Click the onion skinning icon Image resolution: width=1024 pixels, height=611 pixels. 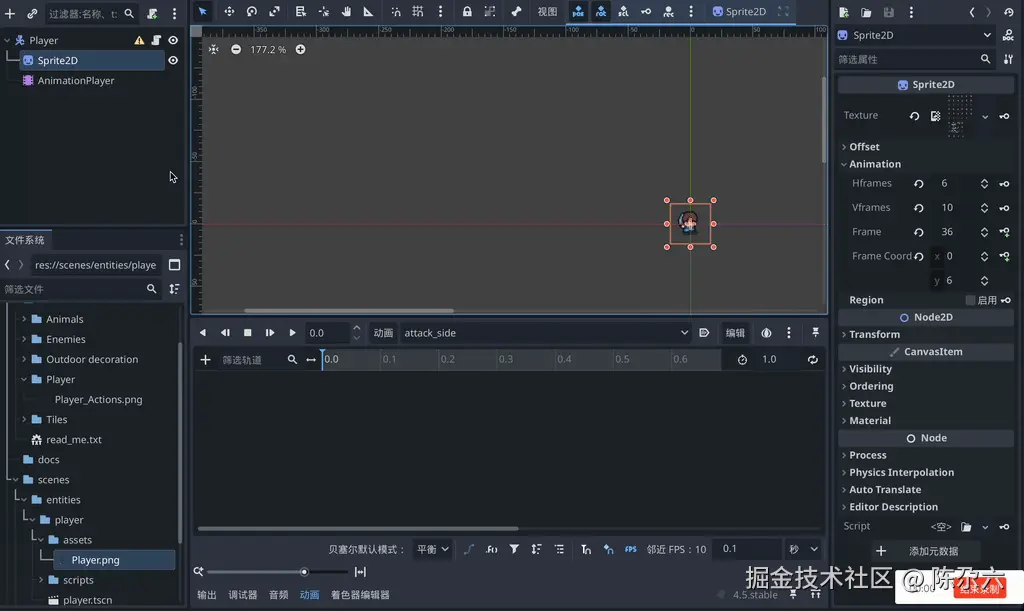(x=766, y=333)
